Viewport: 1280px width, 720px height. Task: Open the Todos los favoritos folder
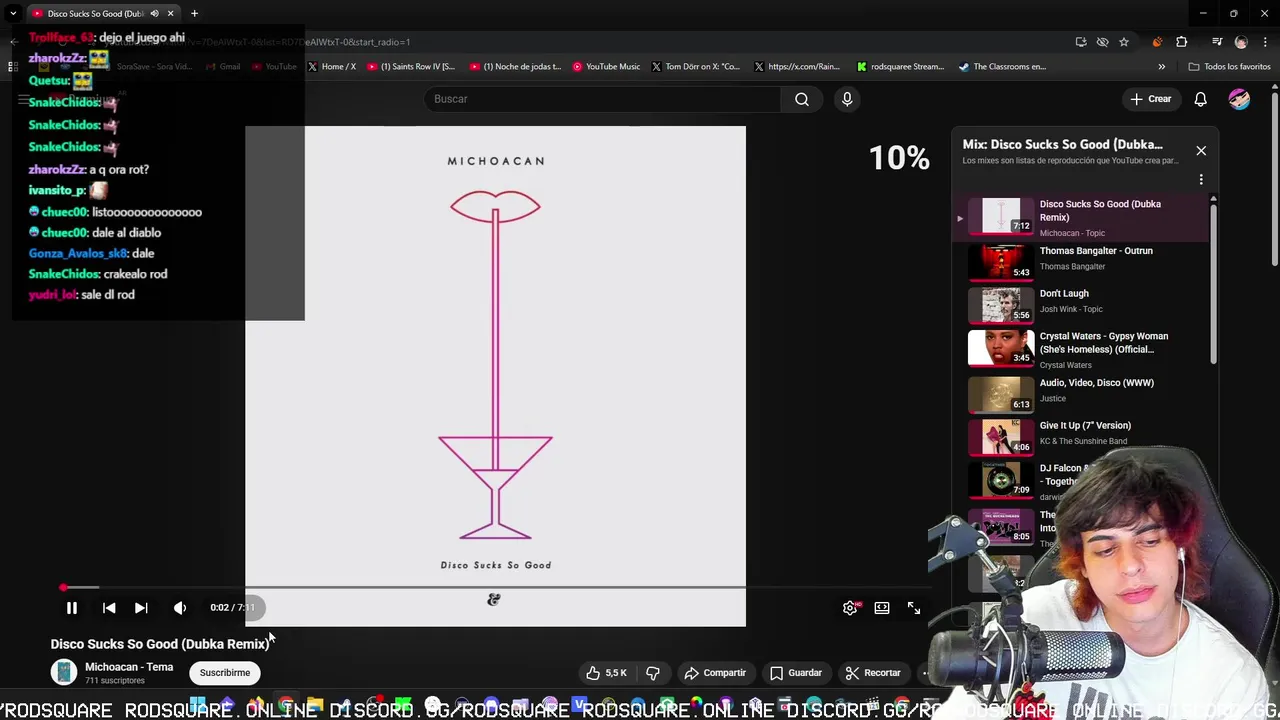tap(1229, 67)
